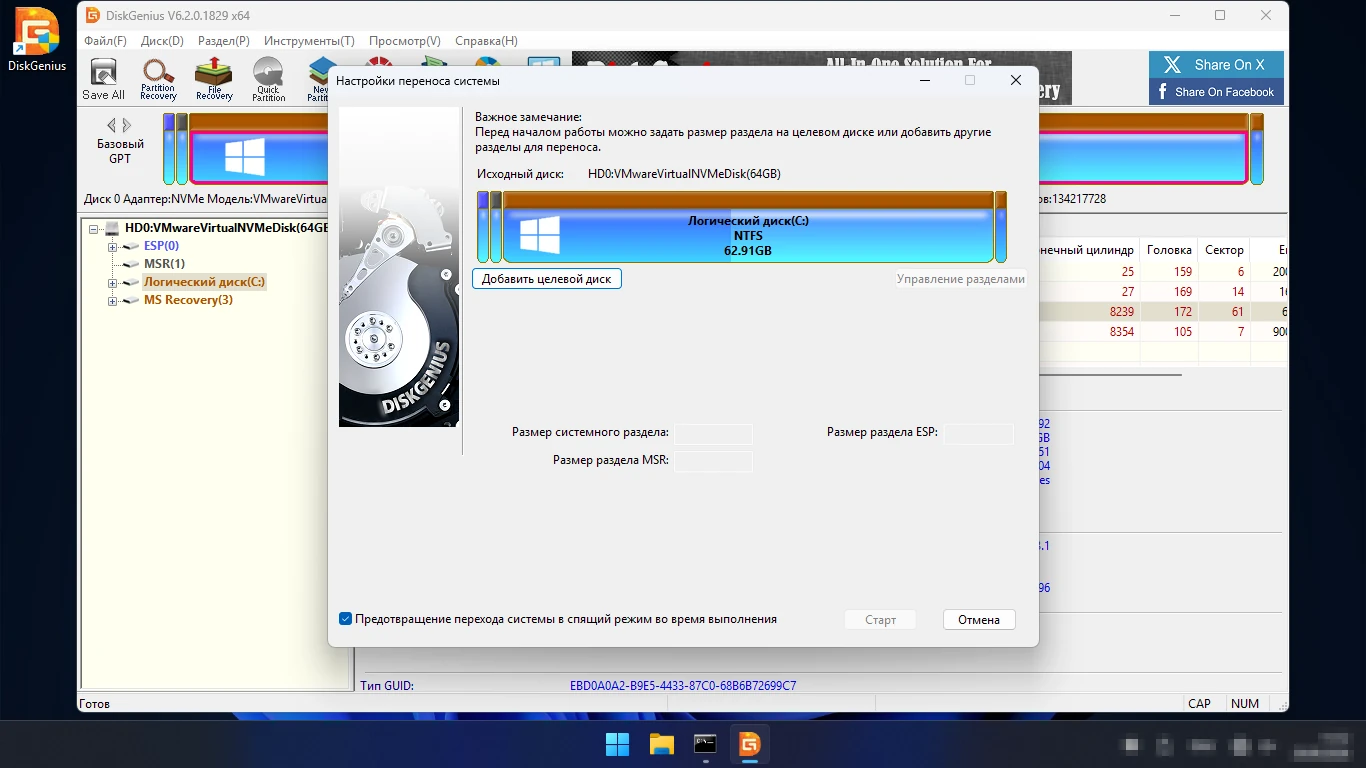Open the Просмотр(V) menu
The width and height of the screenshot is (1366, 768).
point(405,41)
